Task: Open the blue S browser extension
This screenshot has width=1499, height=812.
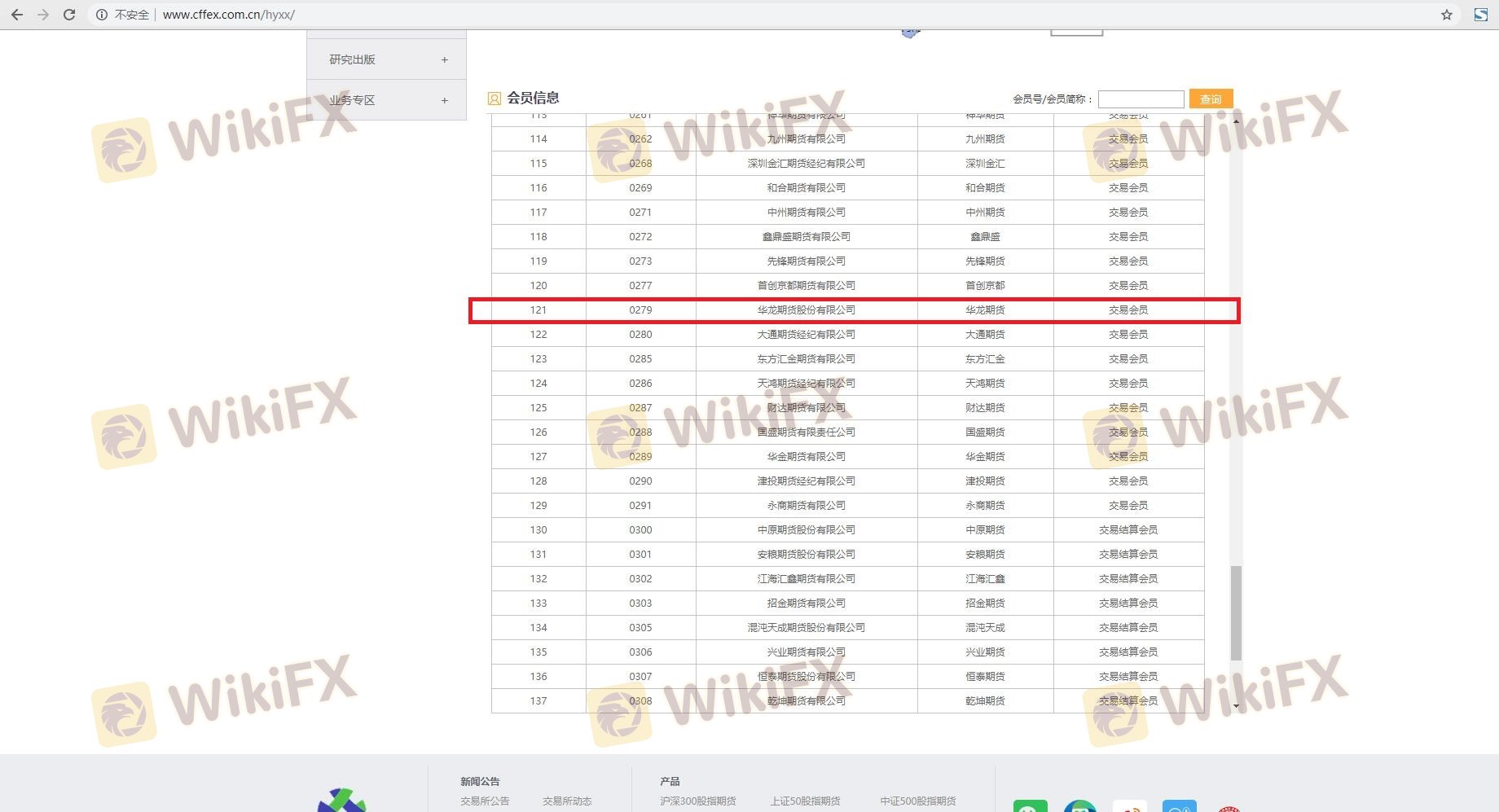Action: 1481,15
